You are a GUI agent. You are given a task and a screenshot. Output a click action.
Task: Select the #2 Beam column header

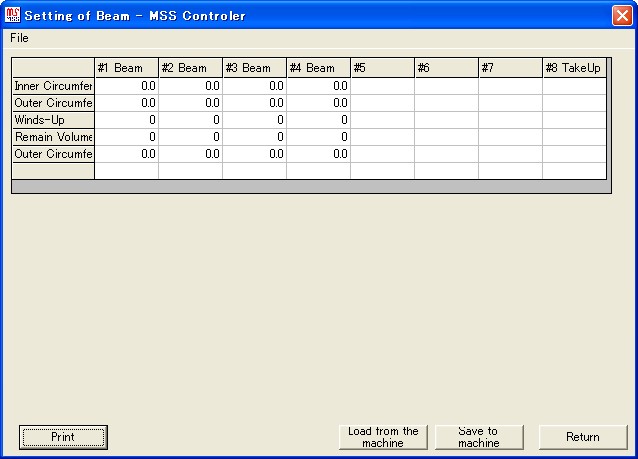[190, 68]
